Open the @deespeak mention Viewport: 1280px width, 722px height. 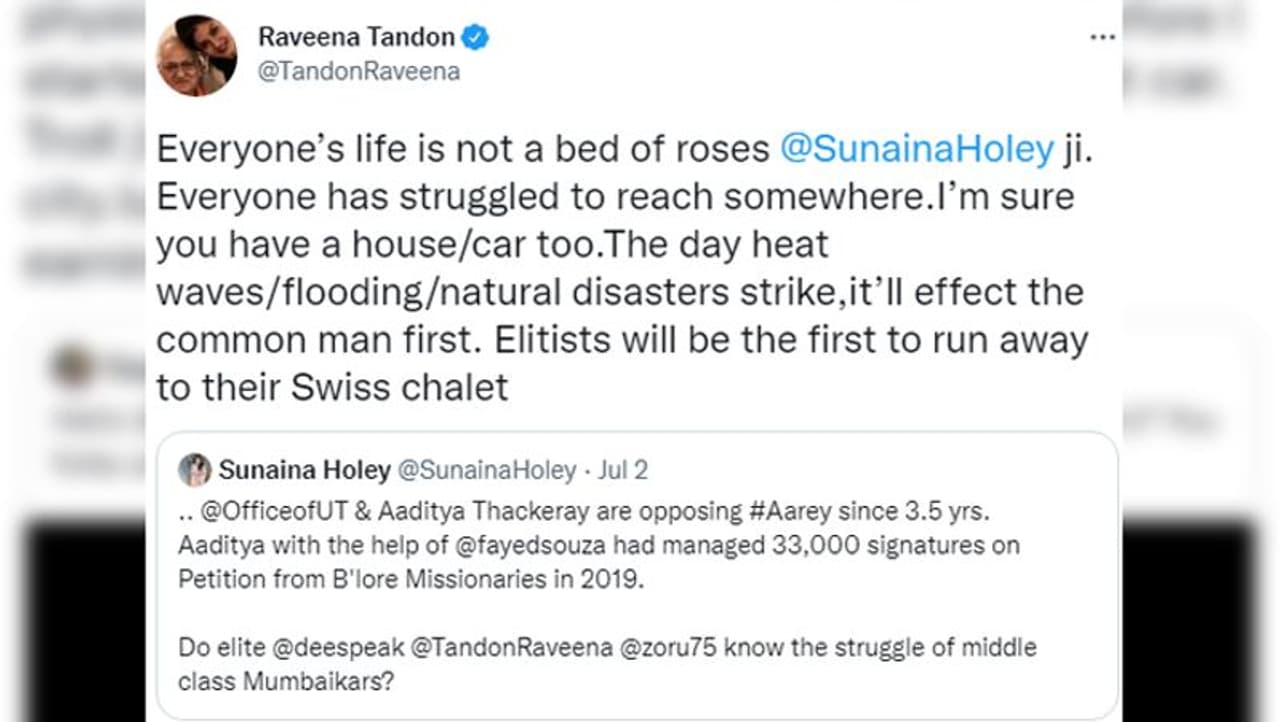pyautogui.click(x=341, y=648)
